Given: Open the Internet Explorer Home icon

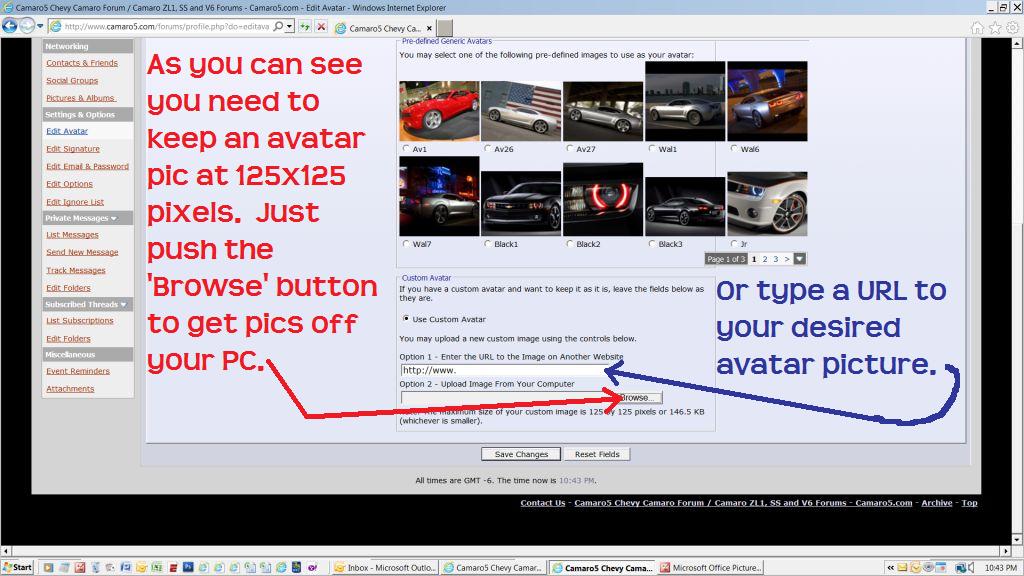Looking at the screenshot, I should (978, 27).
